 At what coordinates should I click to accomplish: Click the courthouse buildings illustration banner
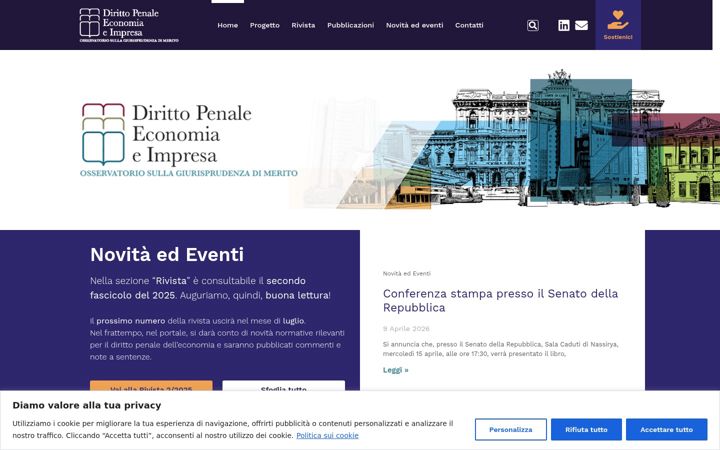[505, 140]
